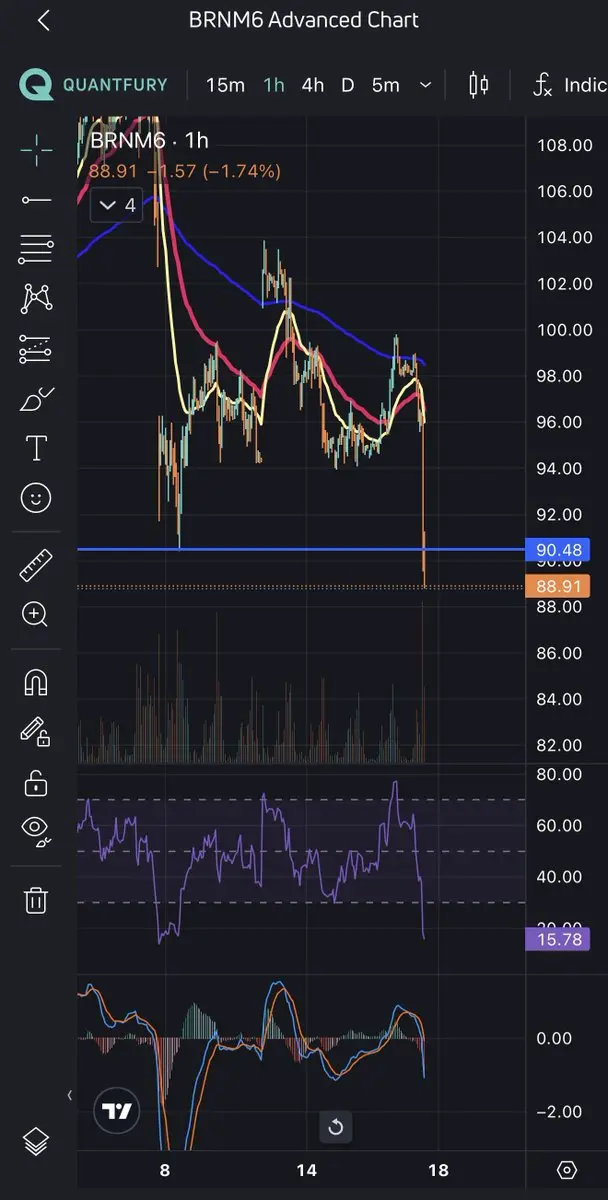Screen dimensions: 608x1200
Task: Select the Text tool
Action: [x=36, y=448]
